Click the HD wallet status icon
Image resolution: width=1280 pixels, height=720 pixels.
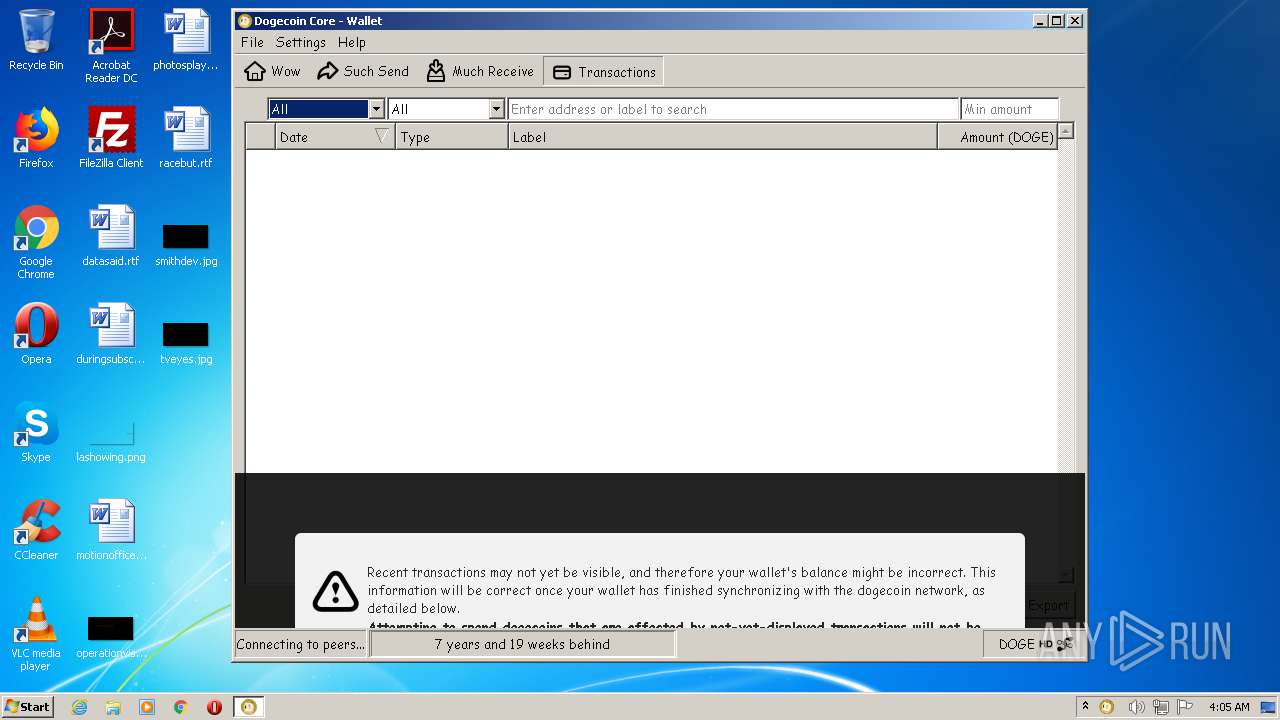click(1045, 644)
